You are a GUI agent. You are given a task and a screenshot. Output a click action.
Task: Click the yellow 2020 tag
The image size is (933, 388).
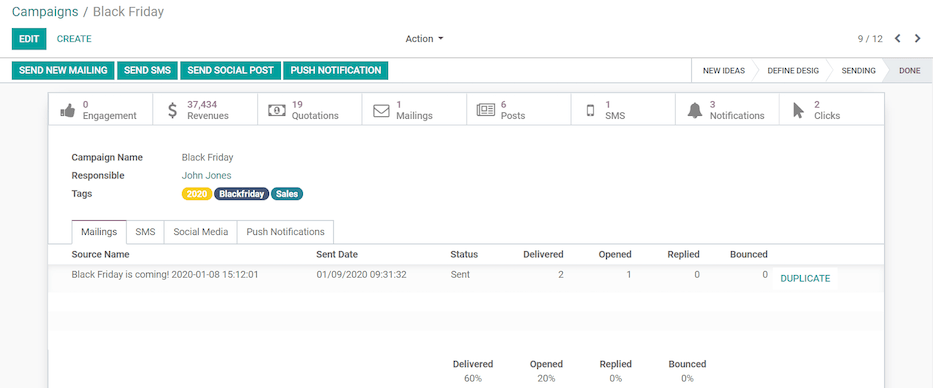click(197, 194)
